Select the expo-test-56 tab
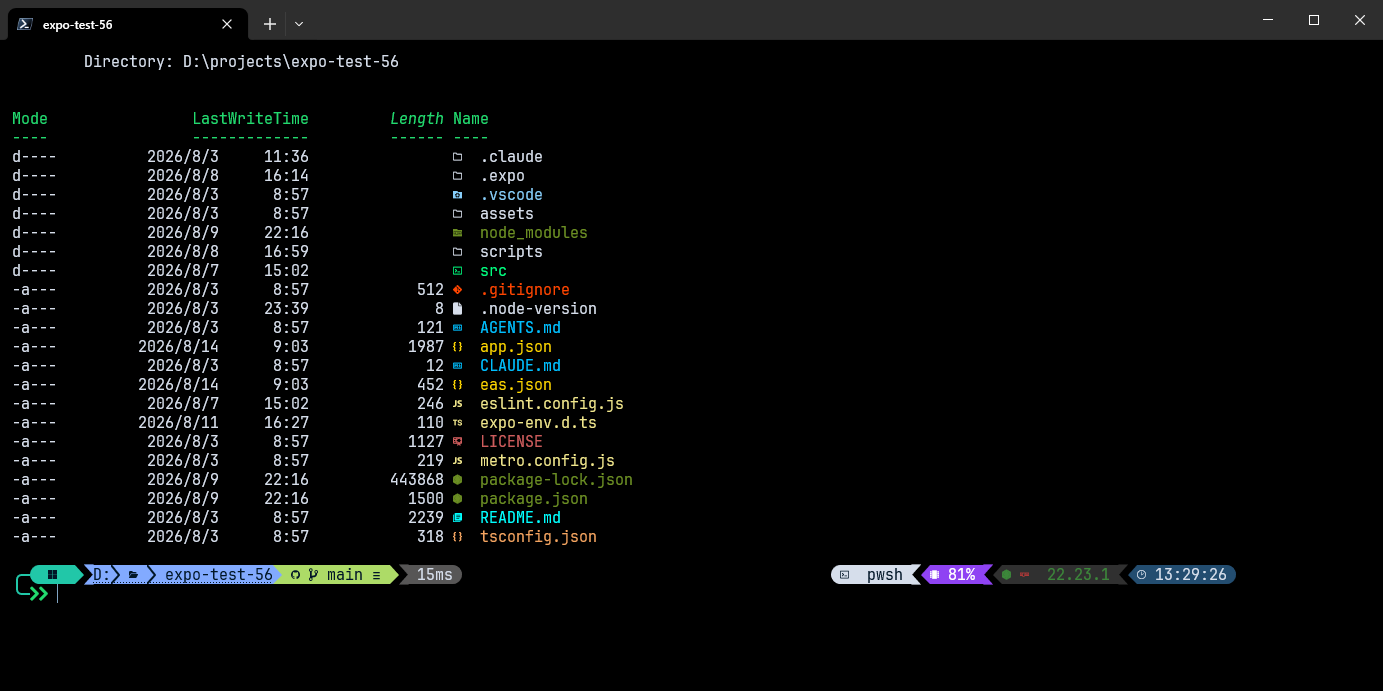 click(127, 24)
